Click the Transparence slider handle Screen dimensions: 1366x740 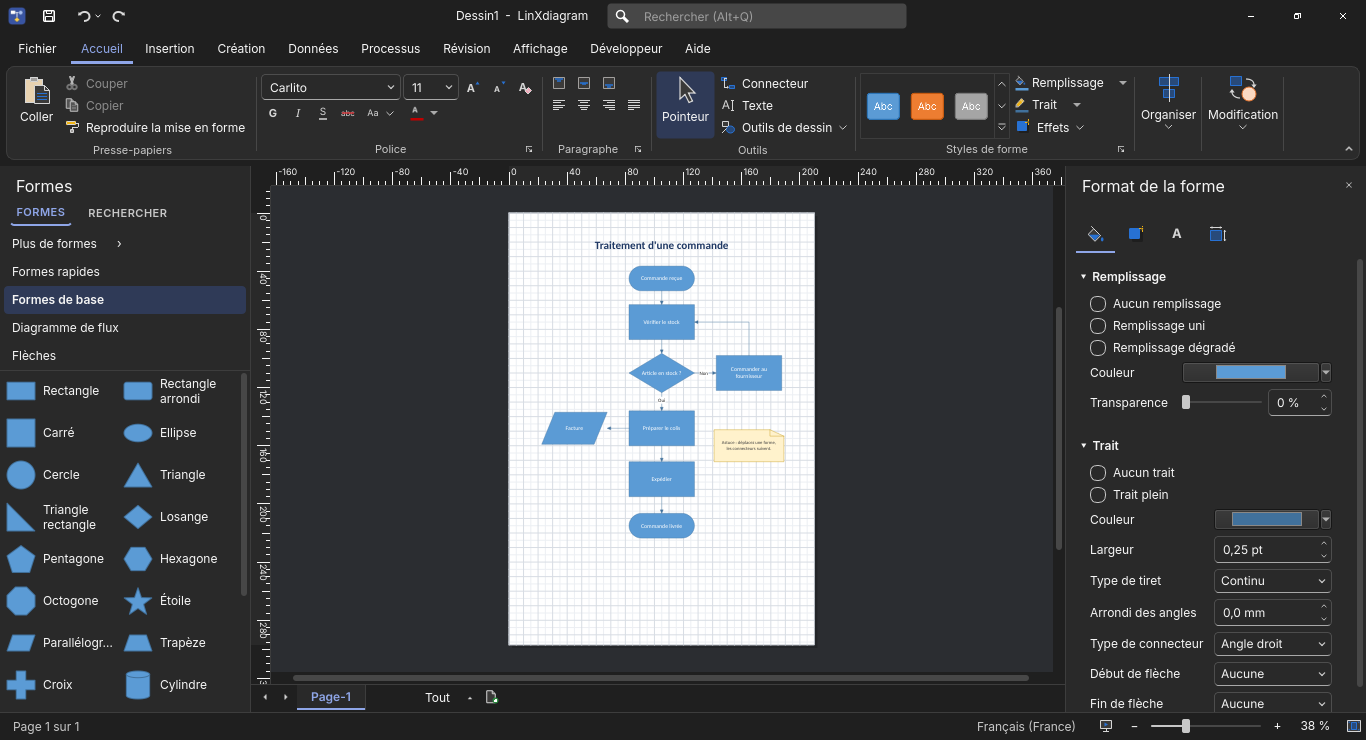[1186, 403]
